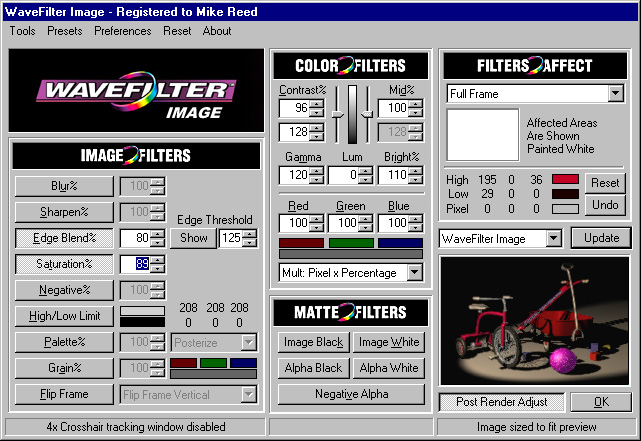Toggle the Blur% filter button
This screenshot has height=441, width=641.
pyautogui.click(x=64, y=186)
